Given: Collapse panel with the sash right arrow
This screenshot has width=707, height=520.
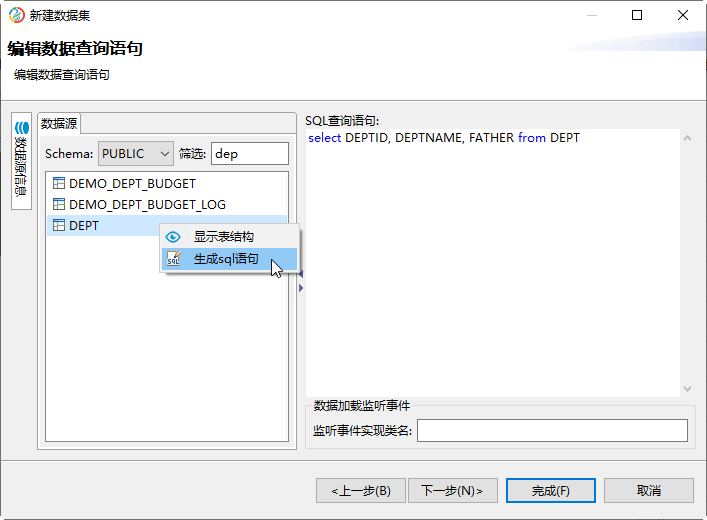Looking at the screenshot, I should tap(301, 288).
